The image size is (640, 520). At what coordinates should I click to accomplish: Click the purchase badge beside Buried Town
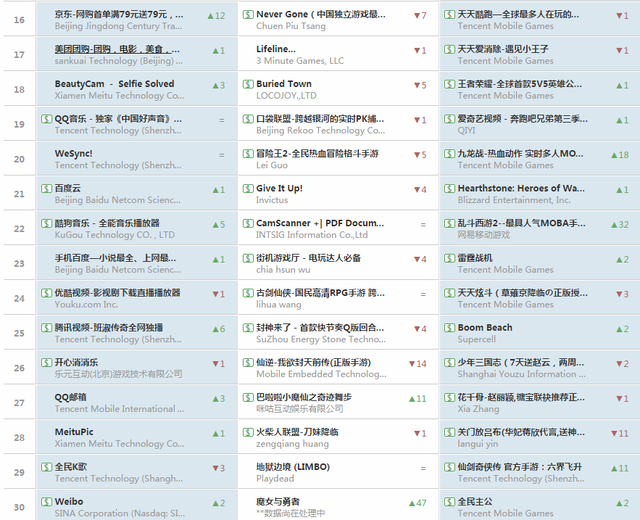[x=248, y=84]
